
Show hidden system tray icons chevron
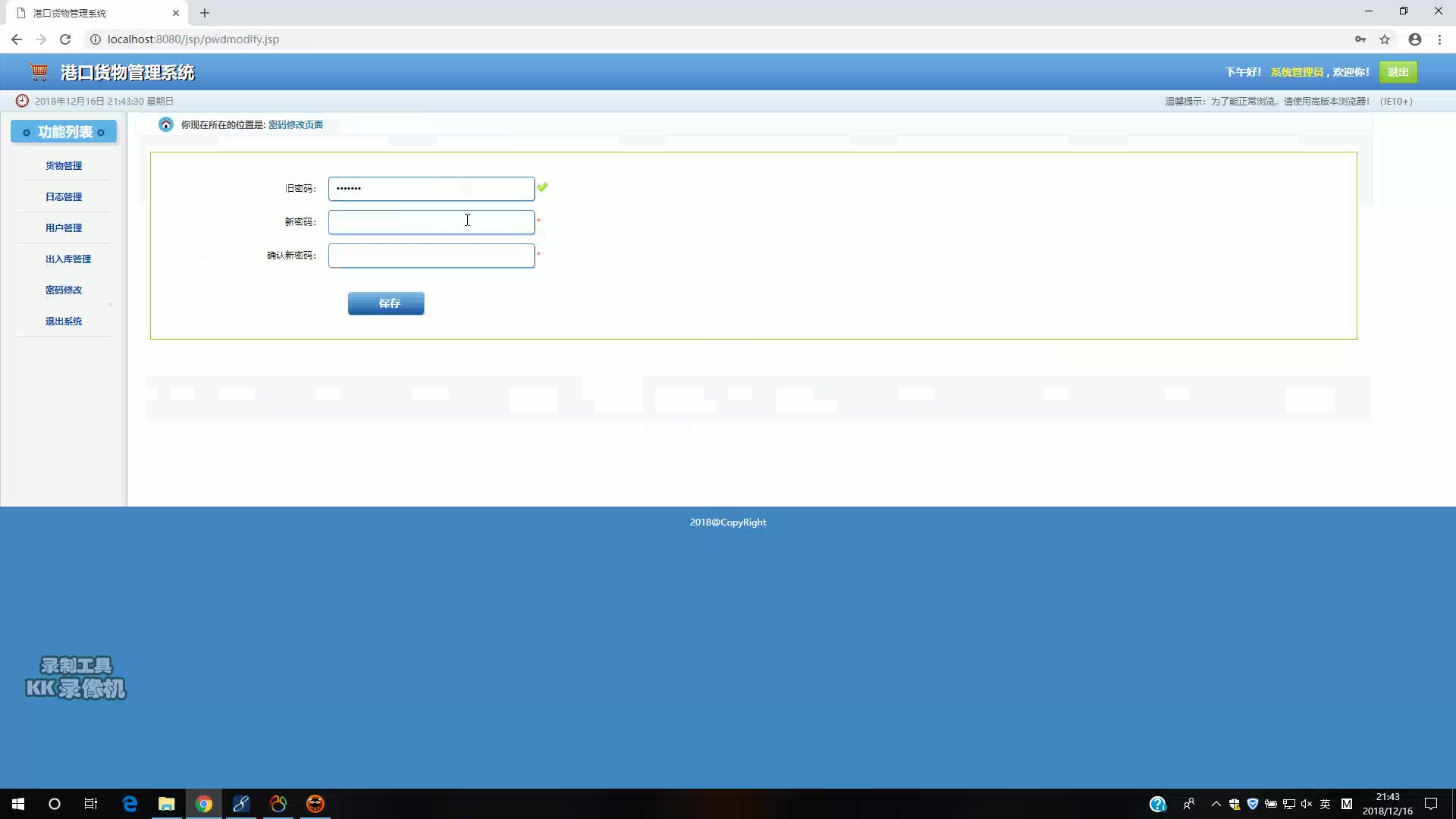click(x=1216, y=804)
